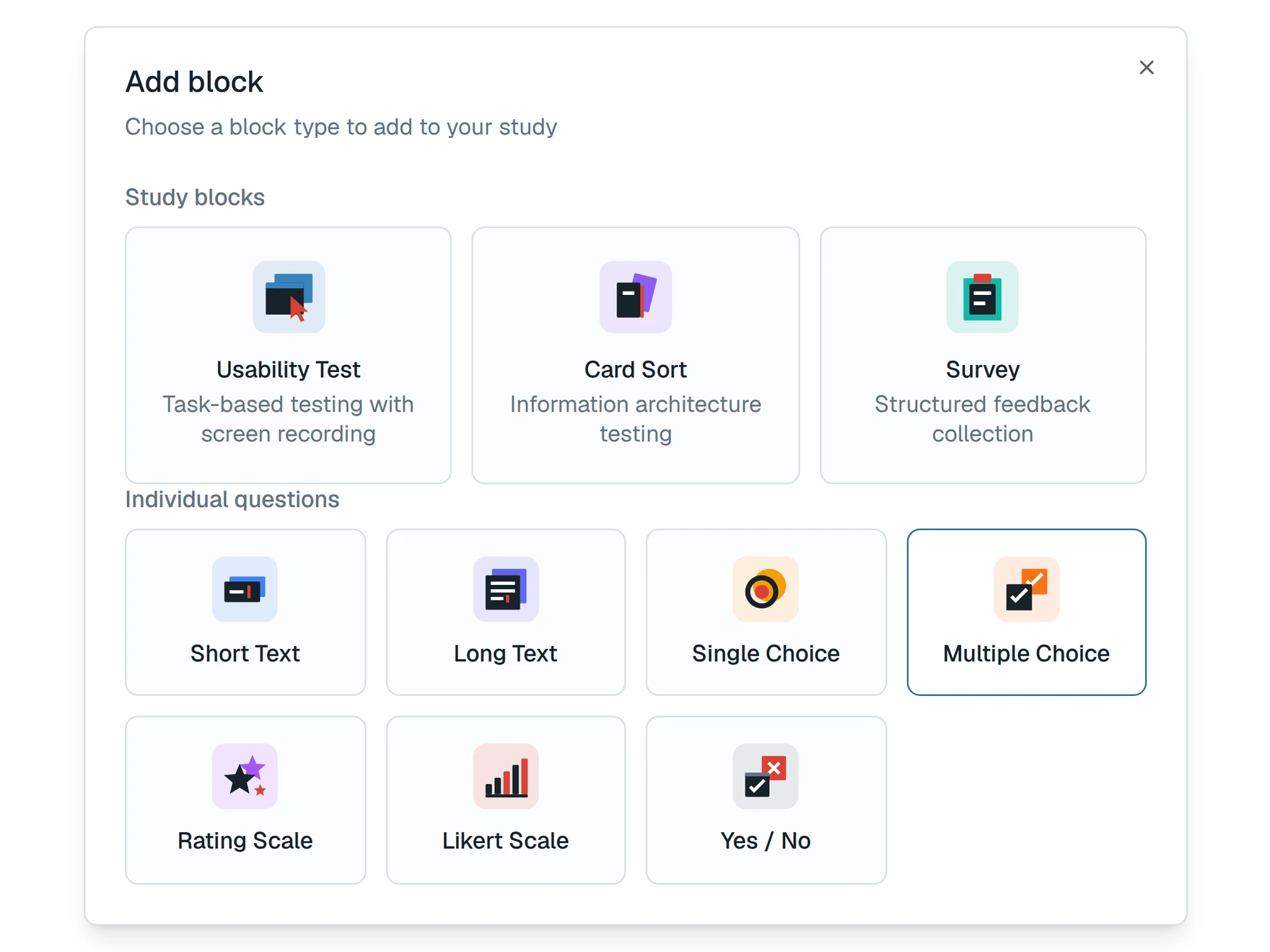Add a Short Text question label
This screenshot has height=952, width=1270.
pyautogui.click(x=245, y=653)
